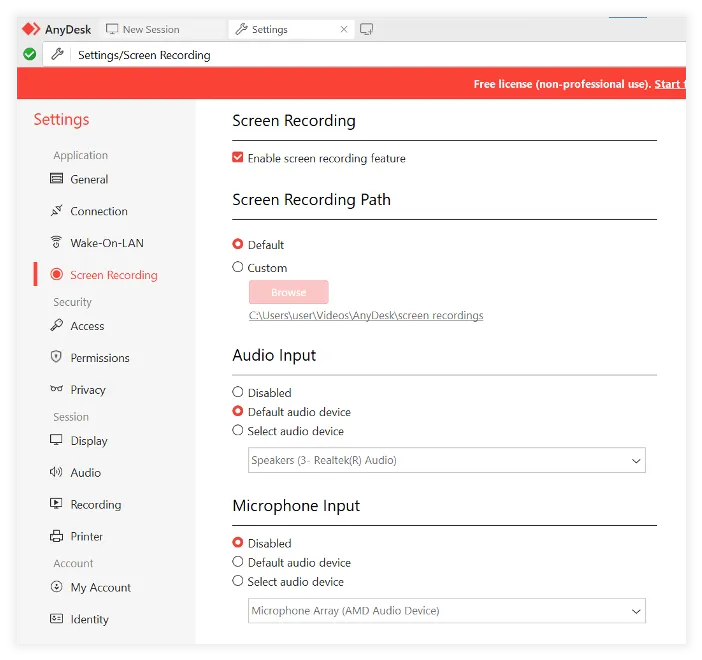Open My Account in the sidebar
Image resolution: width=702 pixels, height=660 pixels.
(100, 588)
